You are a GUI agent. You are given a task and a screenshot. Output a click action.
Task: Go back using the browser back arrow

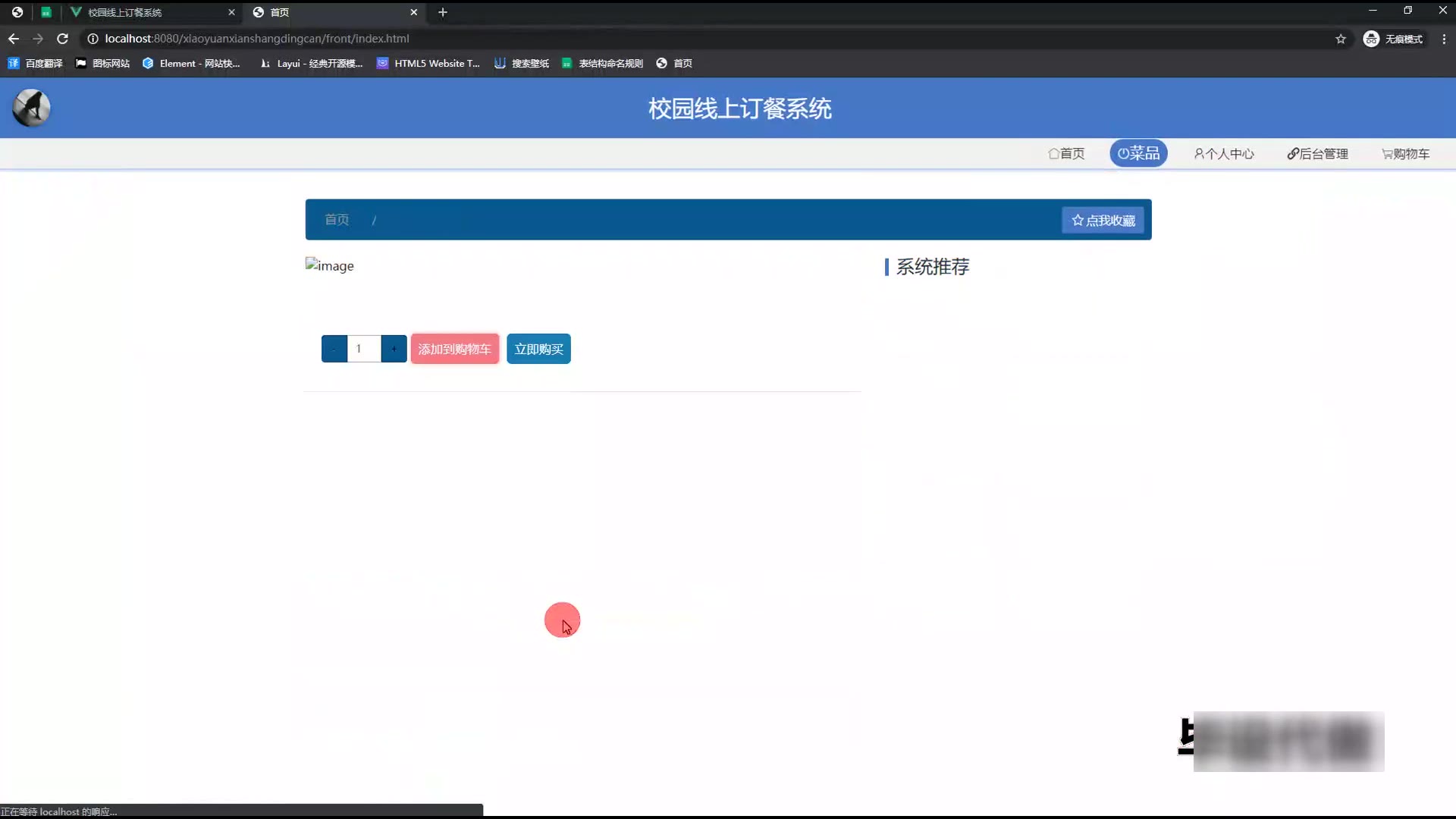(x=14, y=39)
